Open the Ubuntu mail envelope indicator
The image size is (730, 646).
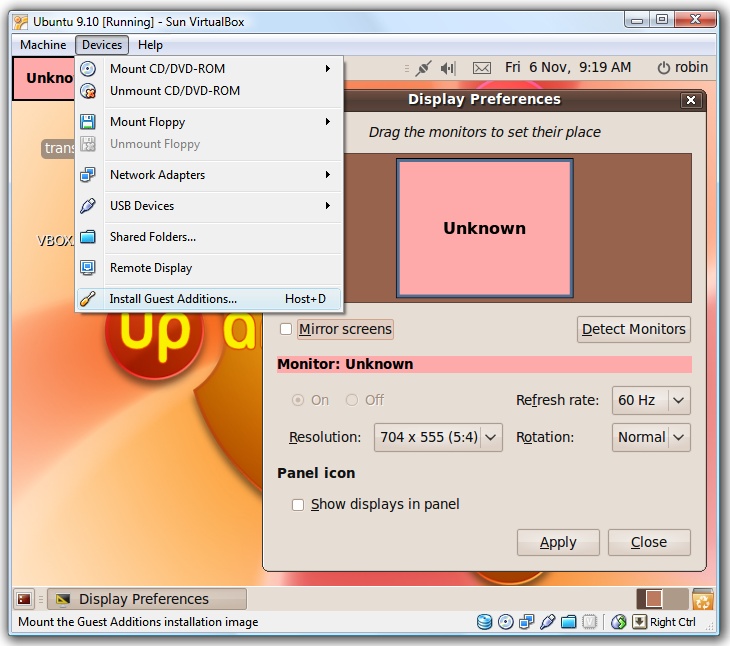coord(482,68)
